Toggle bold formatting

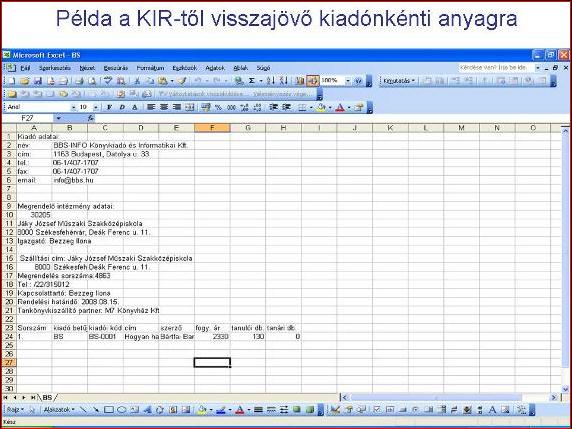pos(109,107)
